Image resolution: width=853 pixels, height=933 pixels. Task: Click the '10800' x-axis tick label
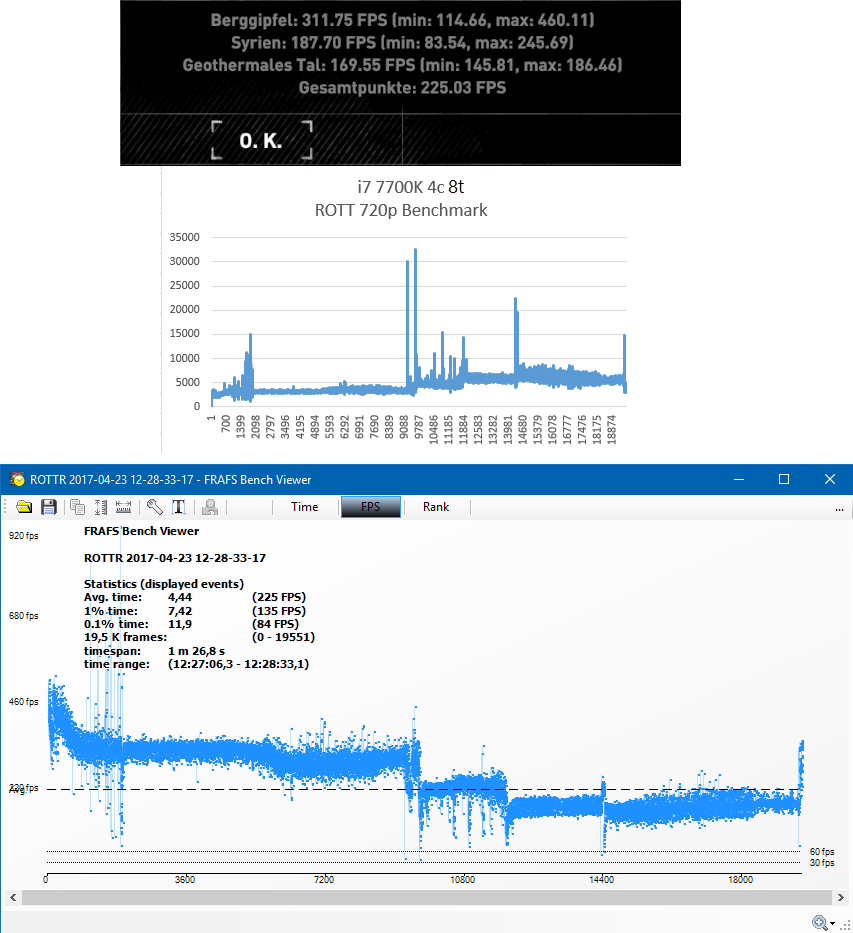pos(463,879)
